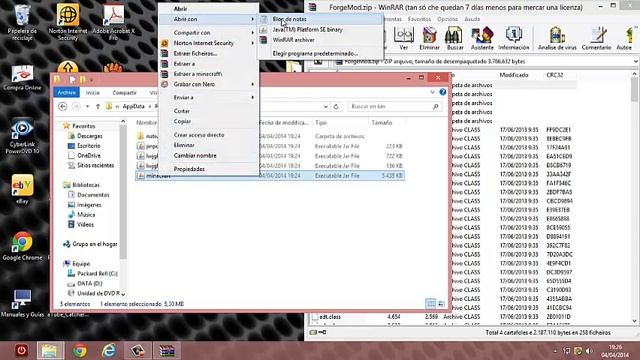
Task: Select Eliminar in context menu
Action: 209,145
